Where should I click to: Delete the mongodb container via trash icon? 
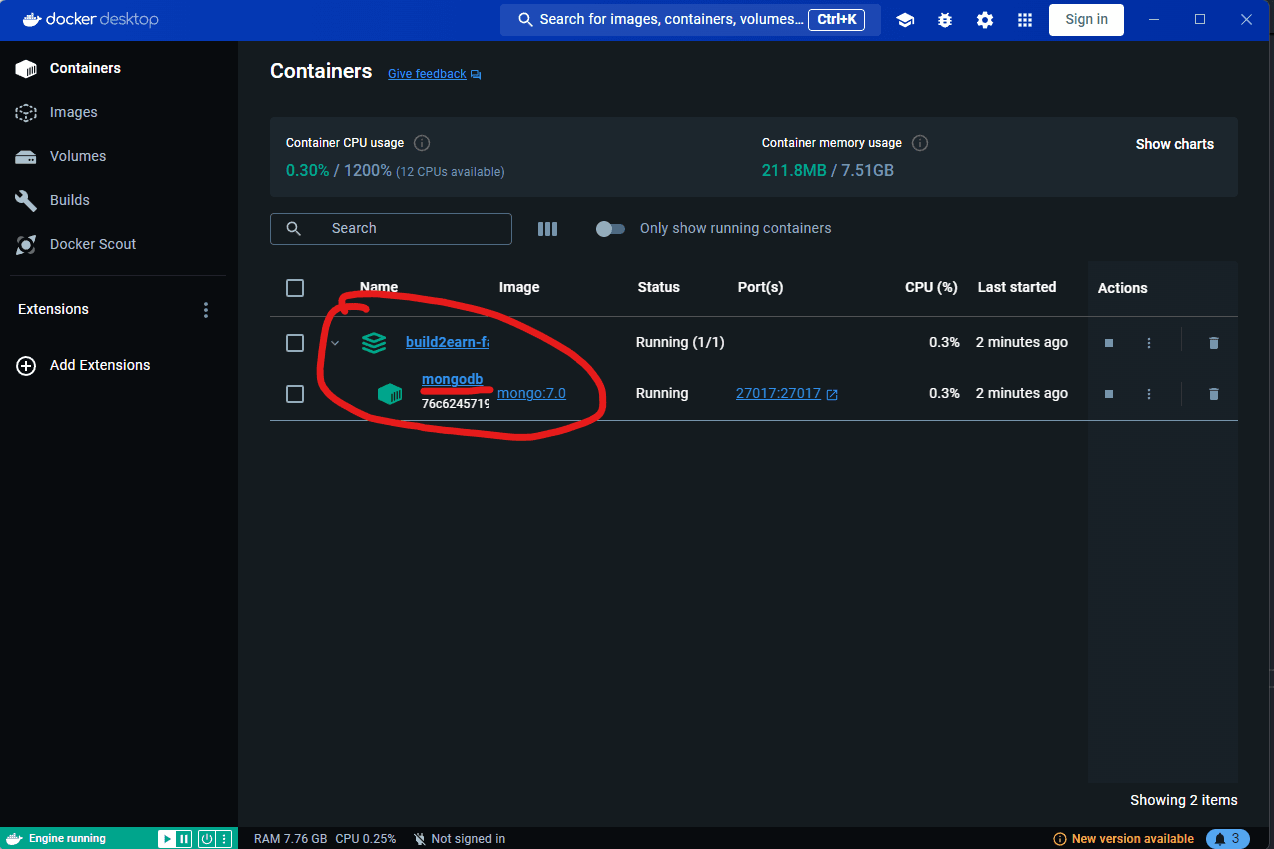point(1213,393)
